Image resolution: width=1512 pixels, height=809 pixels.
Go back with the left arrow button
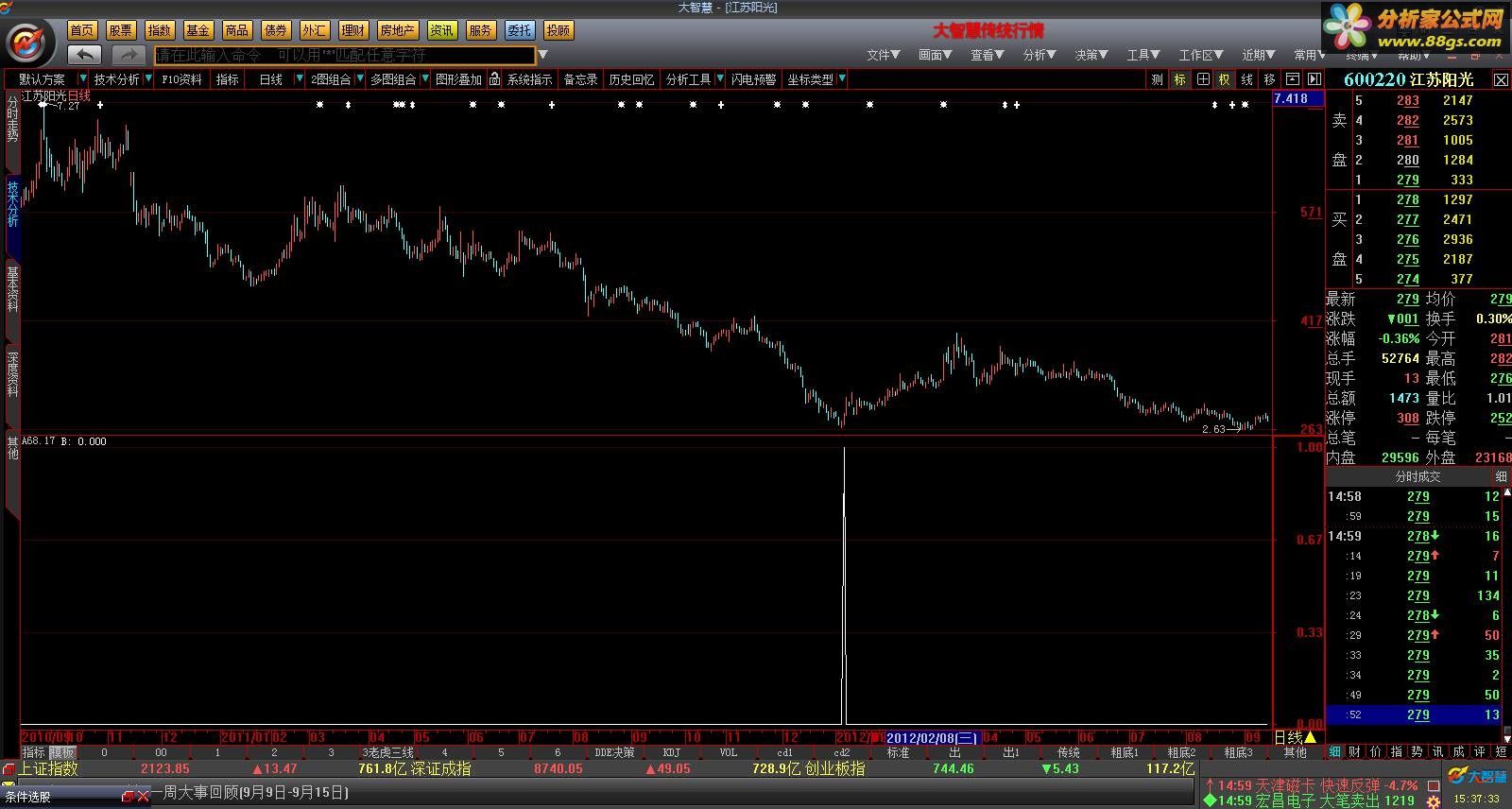85,55
